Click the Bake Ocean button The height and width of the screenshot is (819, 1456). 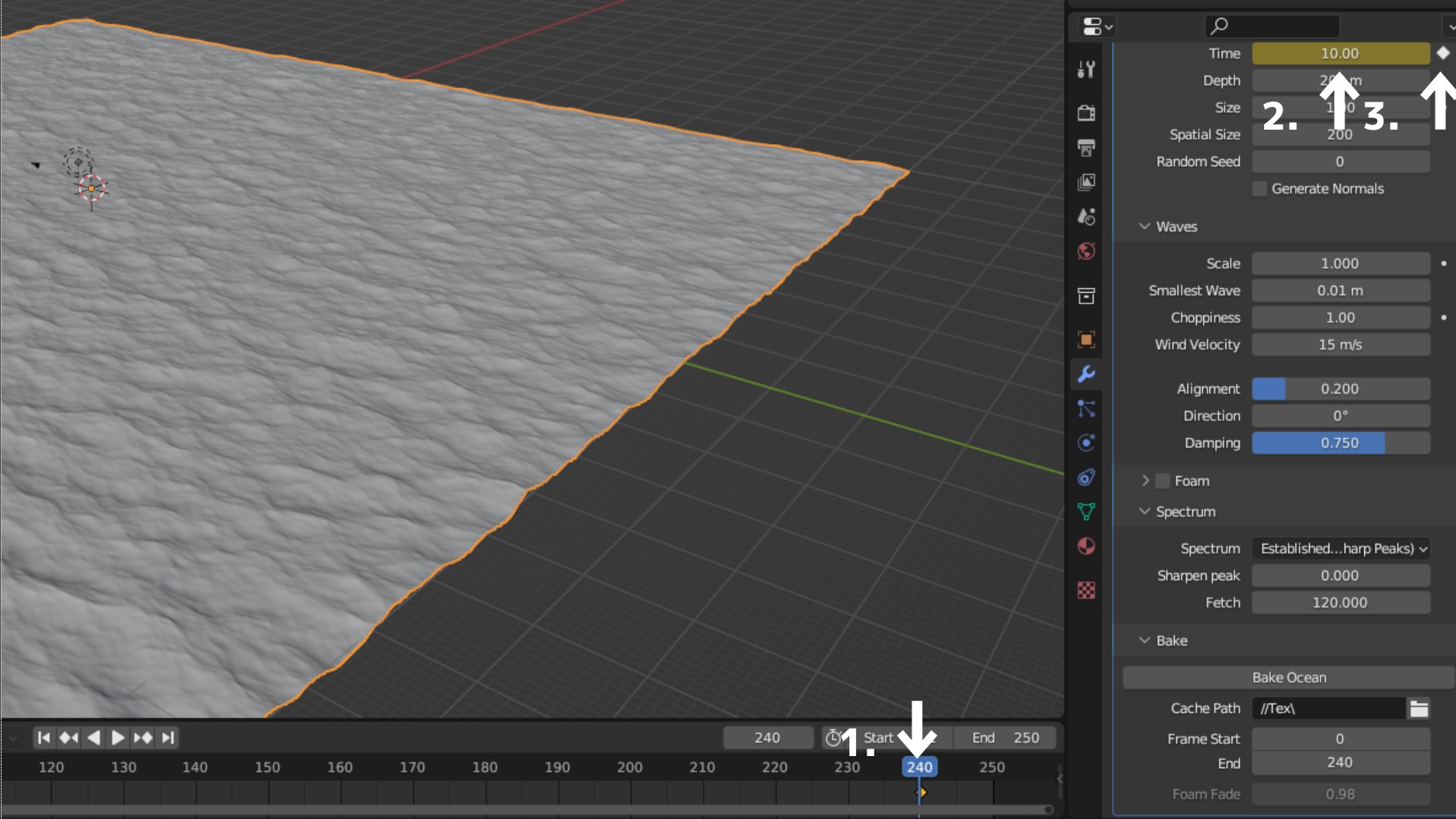tap(1288, 677)
